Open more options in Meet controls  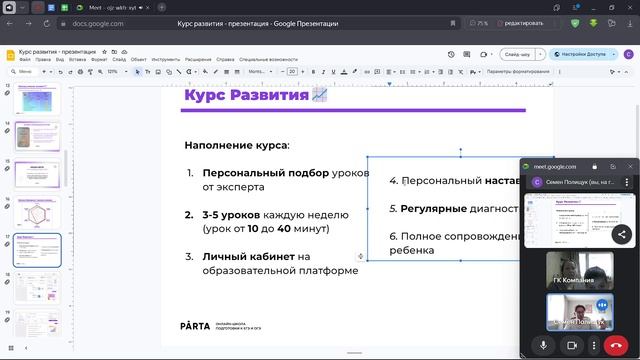click(x=594, y=345)
